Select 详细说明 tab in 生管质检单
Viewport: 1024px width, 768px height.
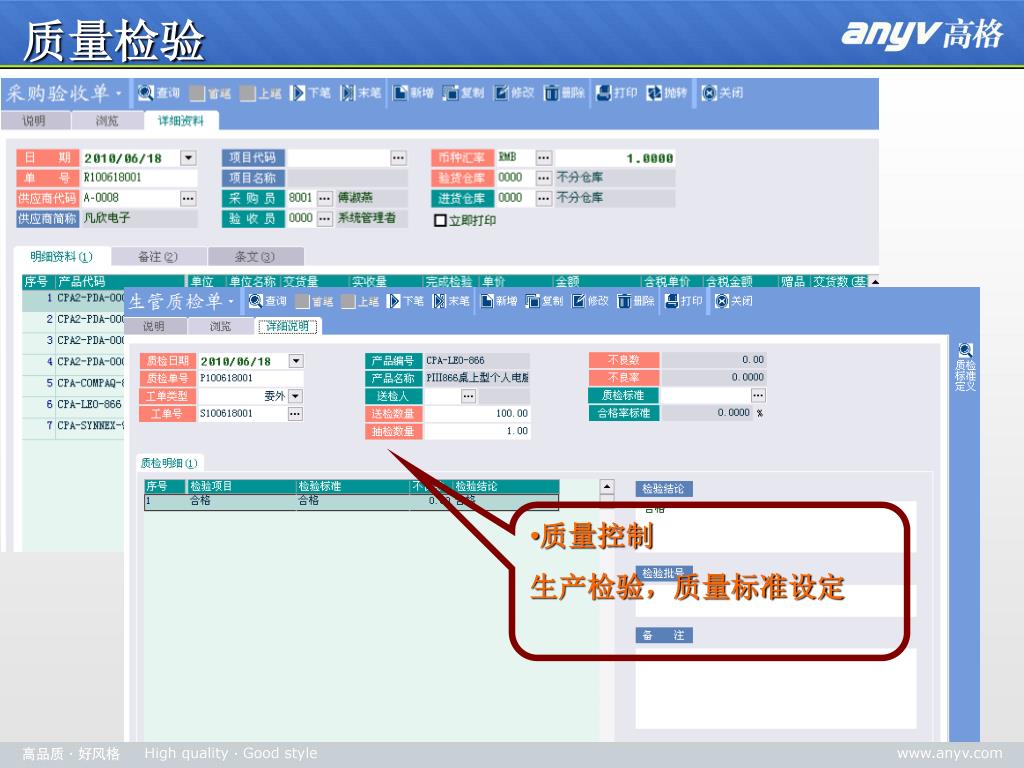pyautogui.click(x=287, y=326)
